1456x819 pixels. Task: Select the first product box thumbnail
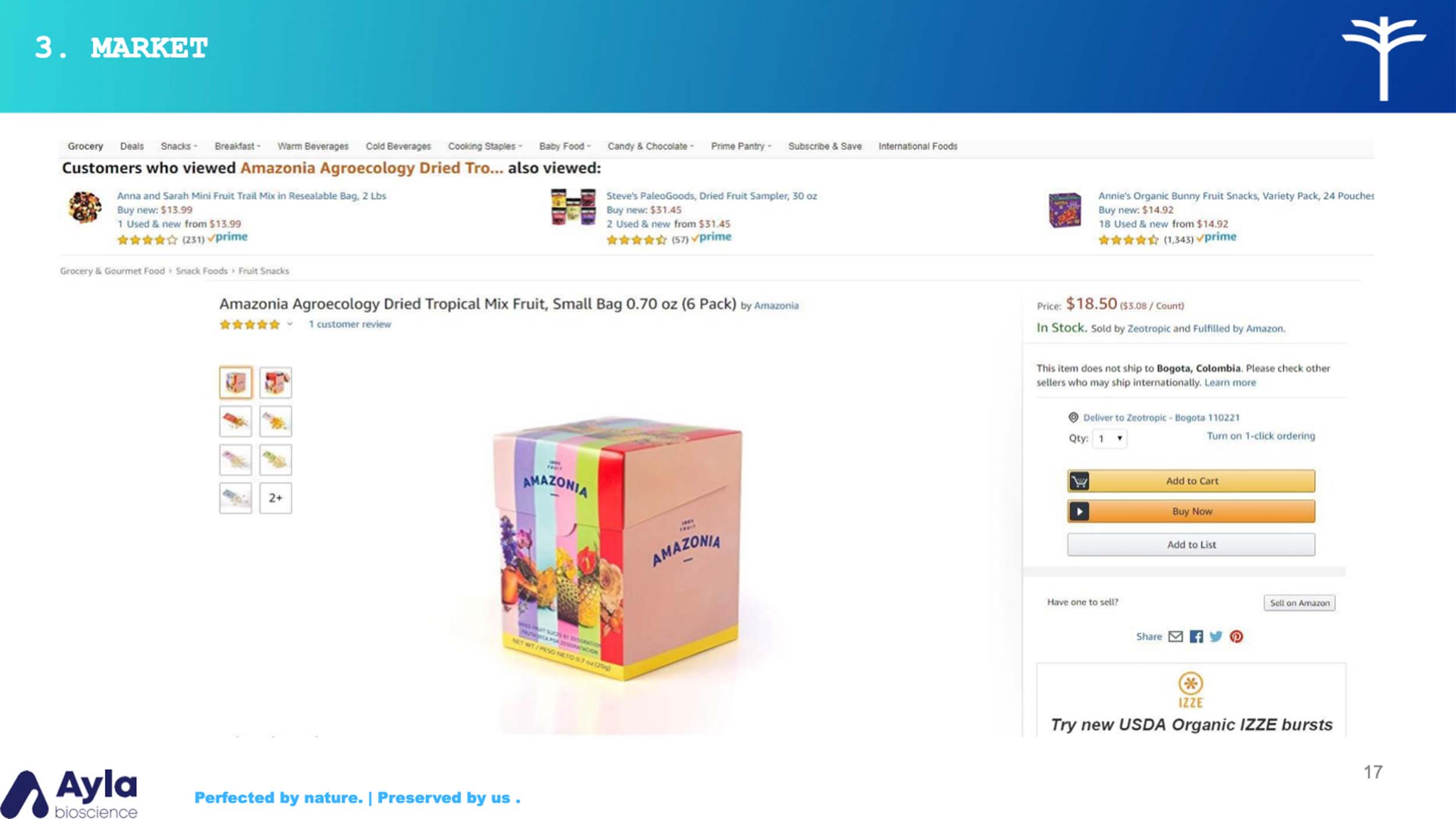click(x=235, y=383)
